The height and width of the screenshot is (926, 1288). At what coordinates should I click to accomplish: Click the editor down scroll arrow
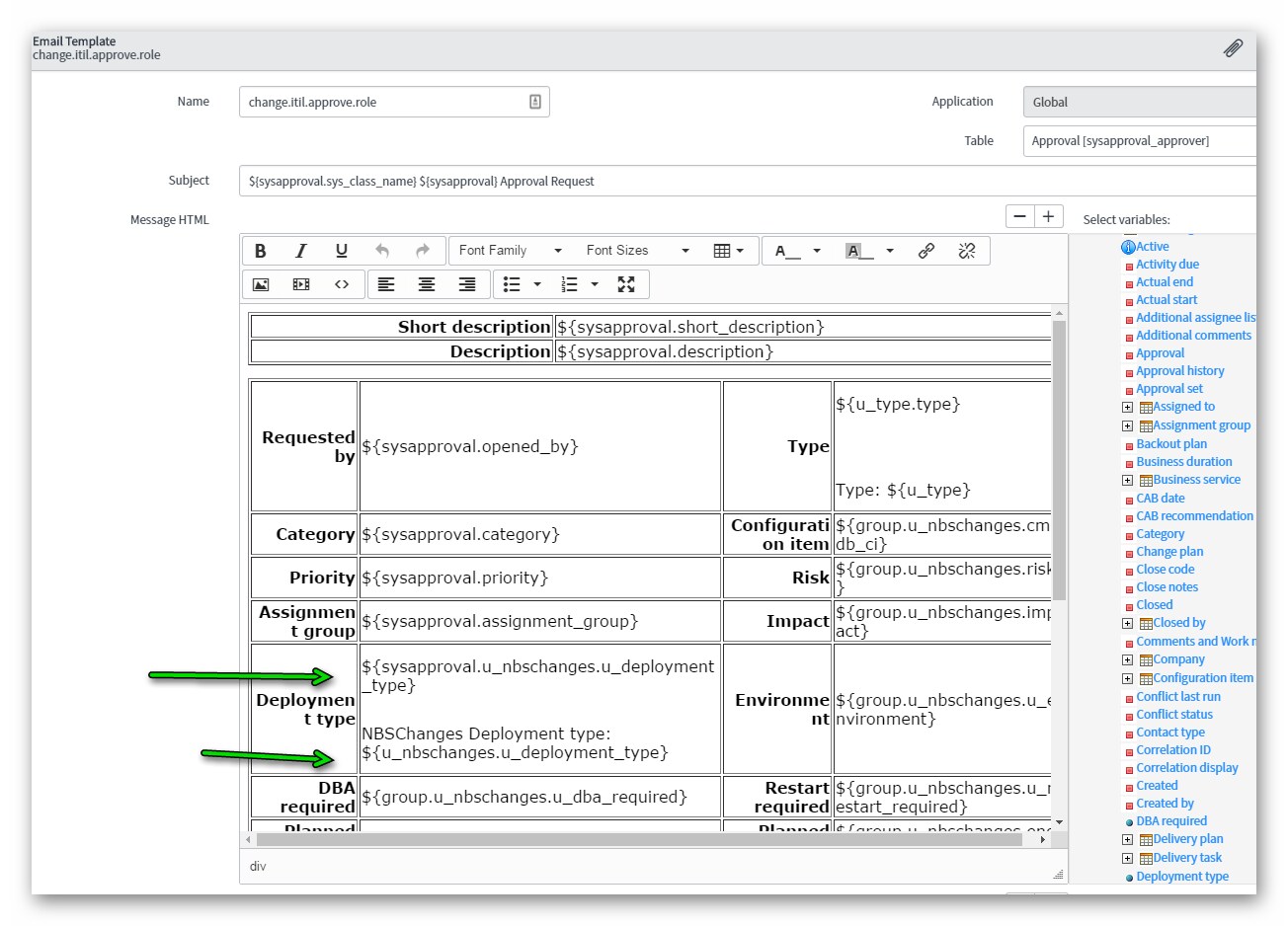click(x=1059, y=822)
